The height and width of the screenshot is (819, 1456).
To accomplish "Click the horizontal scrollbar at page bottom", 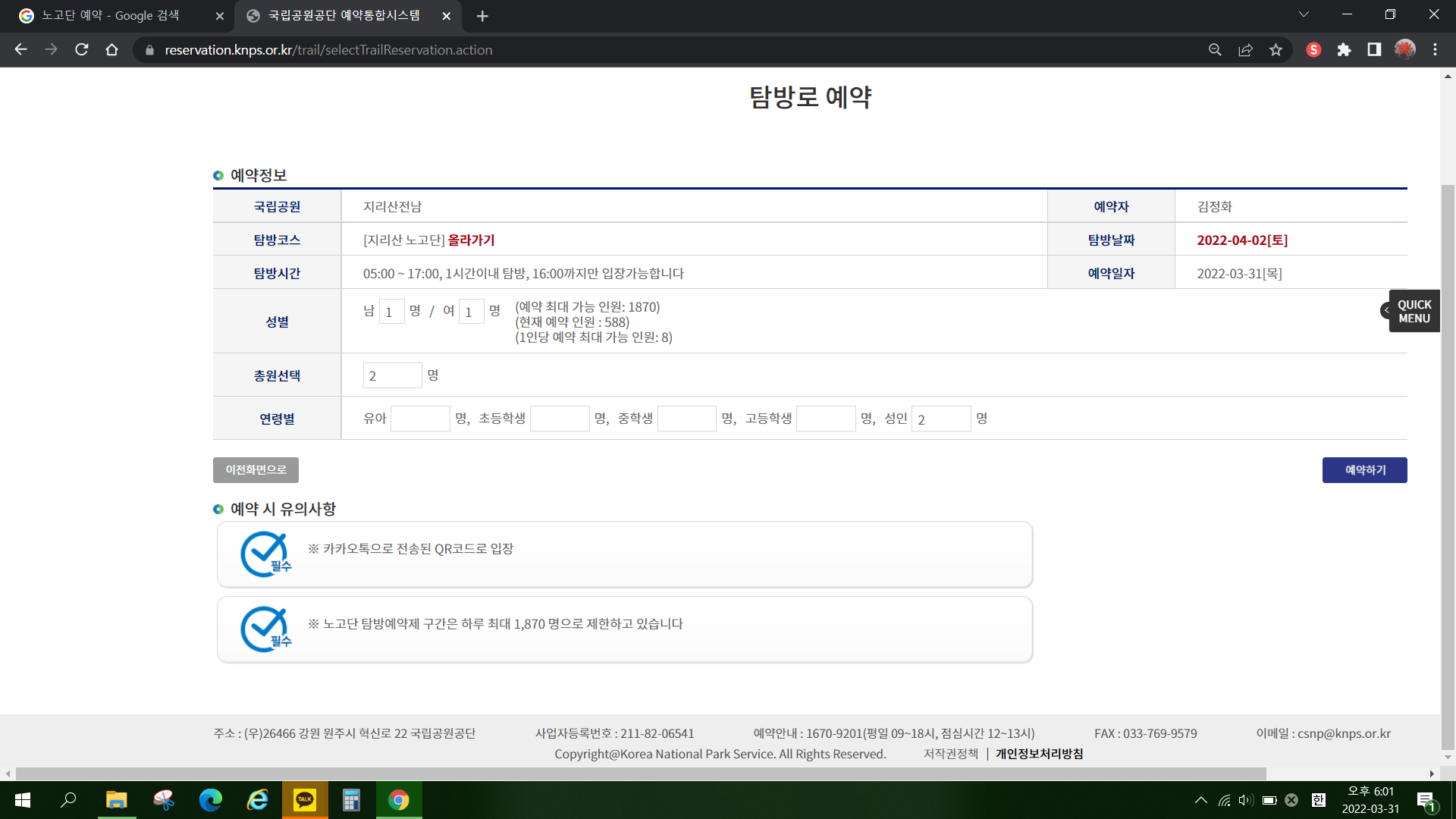I will [641, 773].
